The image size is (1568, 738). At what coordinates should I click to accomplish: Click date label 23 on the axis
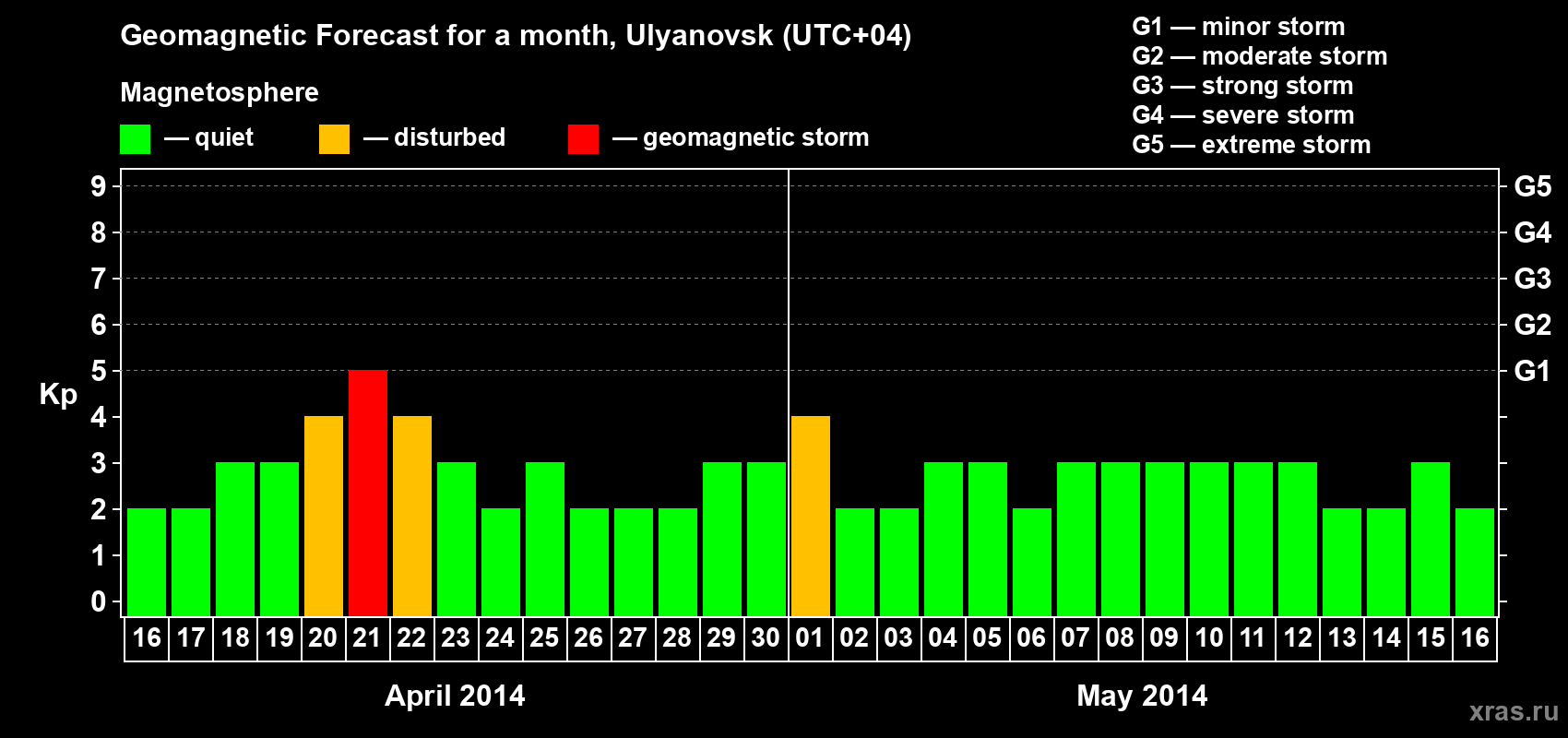[x=456, y=637]
